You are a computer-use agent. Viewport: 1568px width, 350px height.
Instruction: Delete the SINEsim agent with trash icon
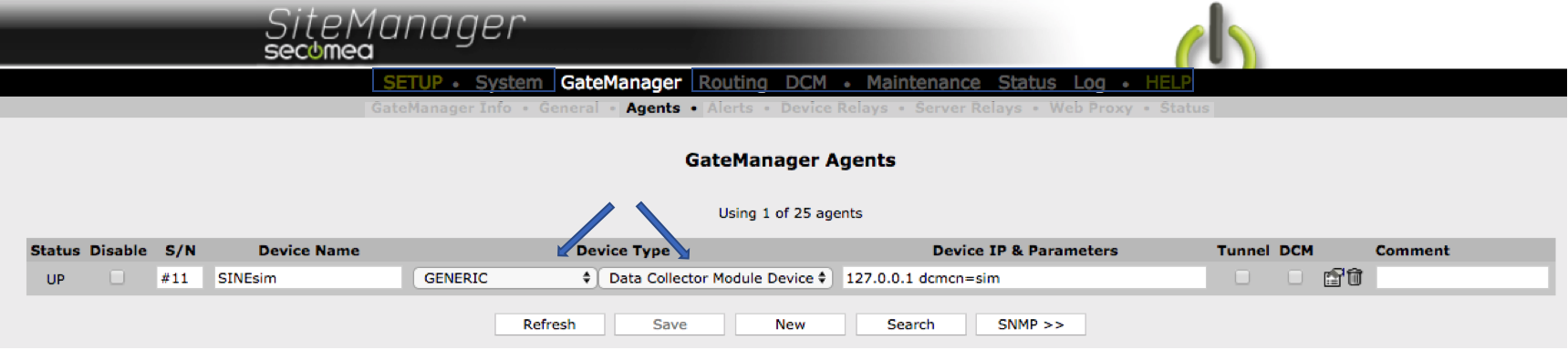coord(1355,277)
